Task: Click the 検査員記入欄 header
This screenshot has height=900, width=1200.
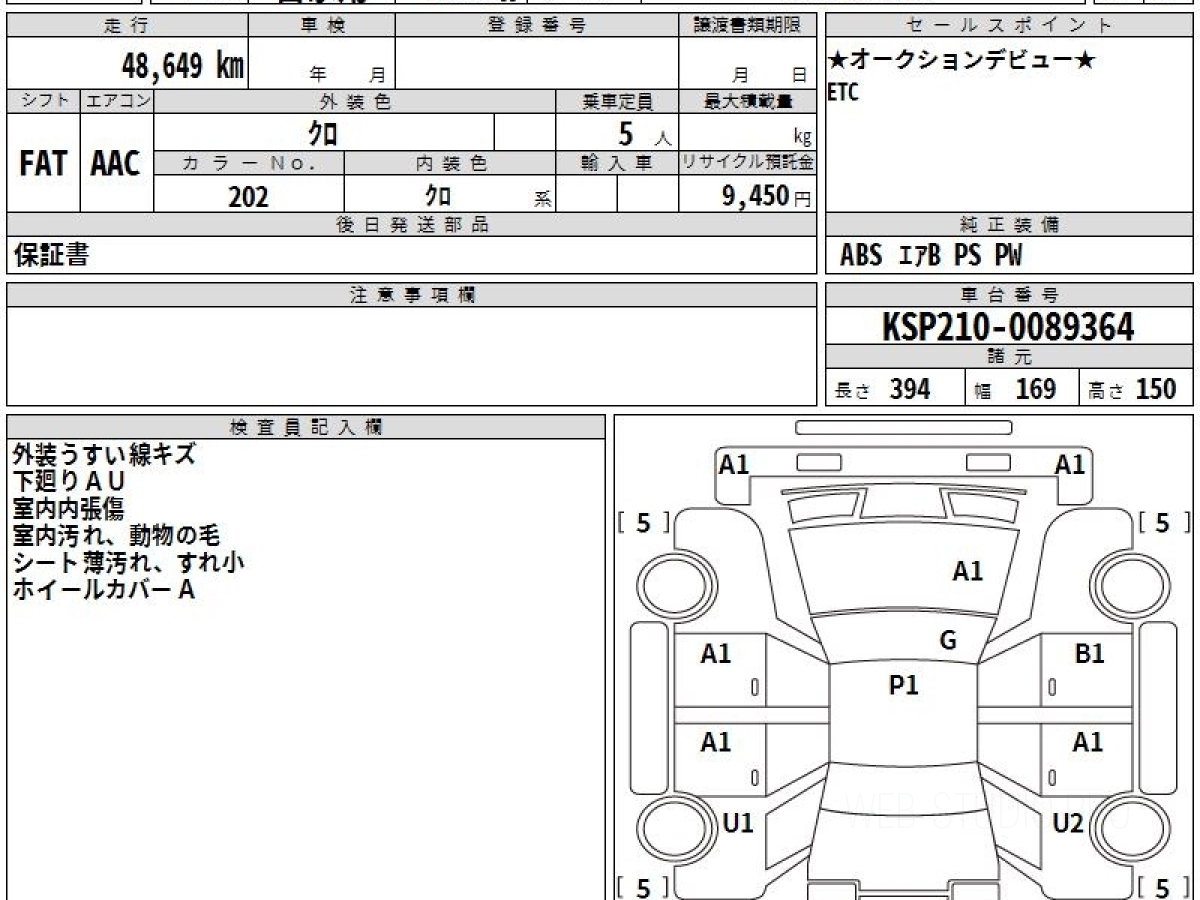Action: click(306, 427)
